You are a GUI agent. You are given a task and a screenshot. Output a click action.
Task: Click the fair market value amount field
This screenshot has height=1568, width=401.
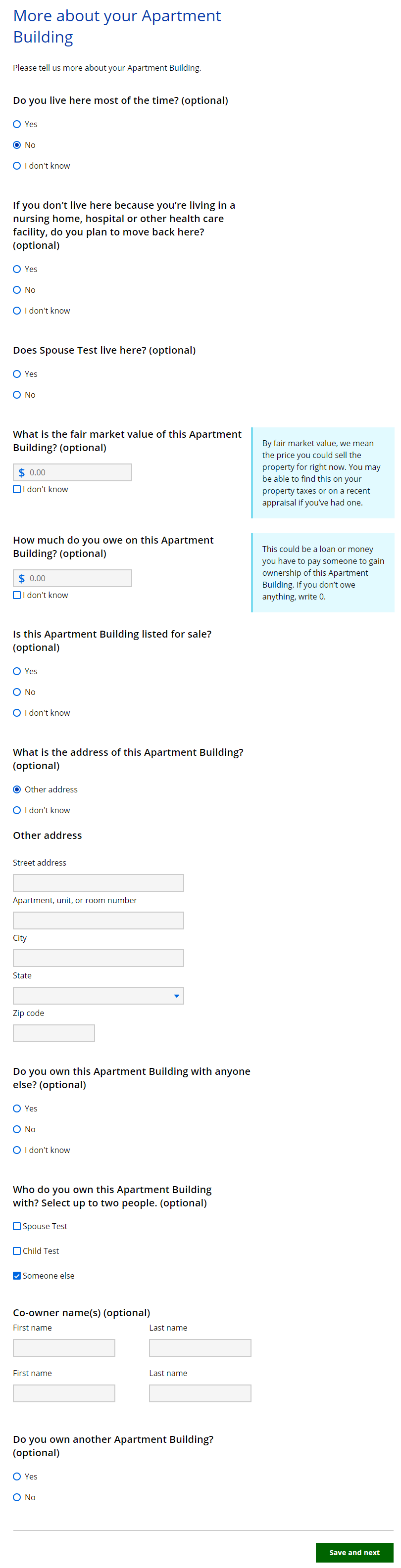pos(78,472)
